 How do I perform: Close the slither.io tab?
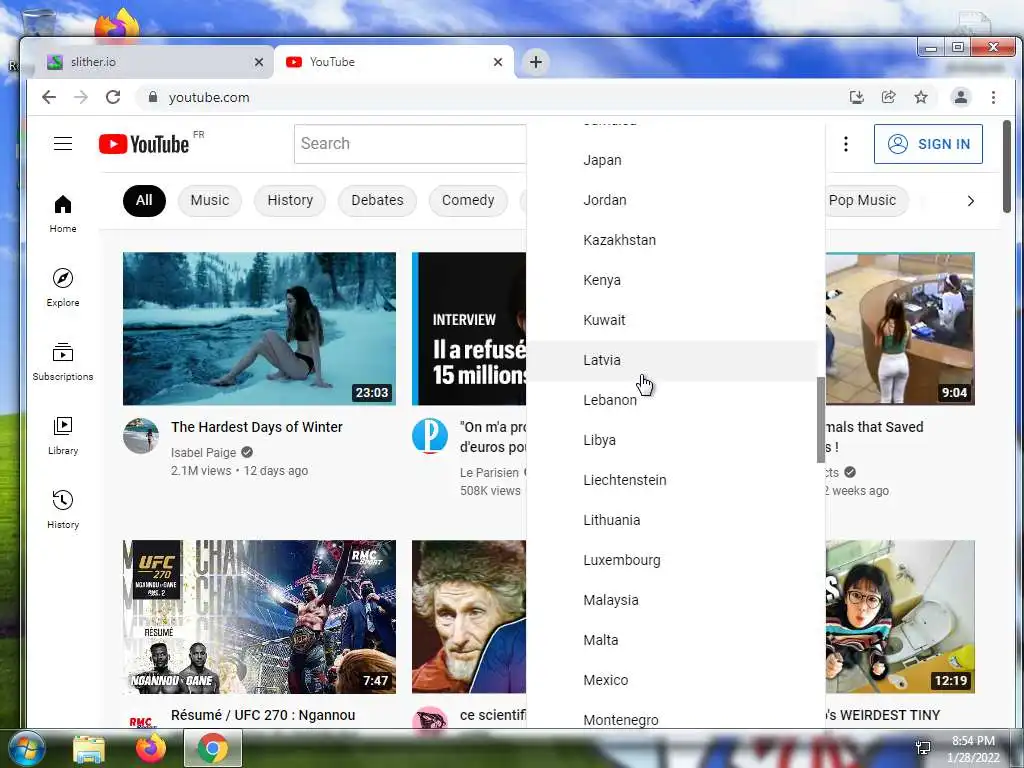[259, 62]
